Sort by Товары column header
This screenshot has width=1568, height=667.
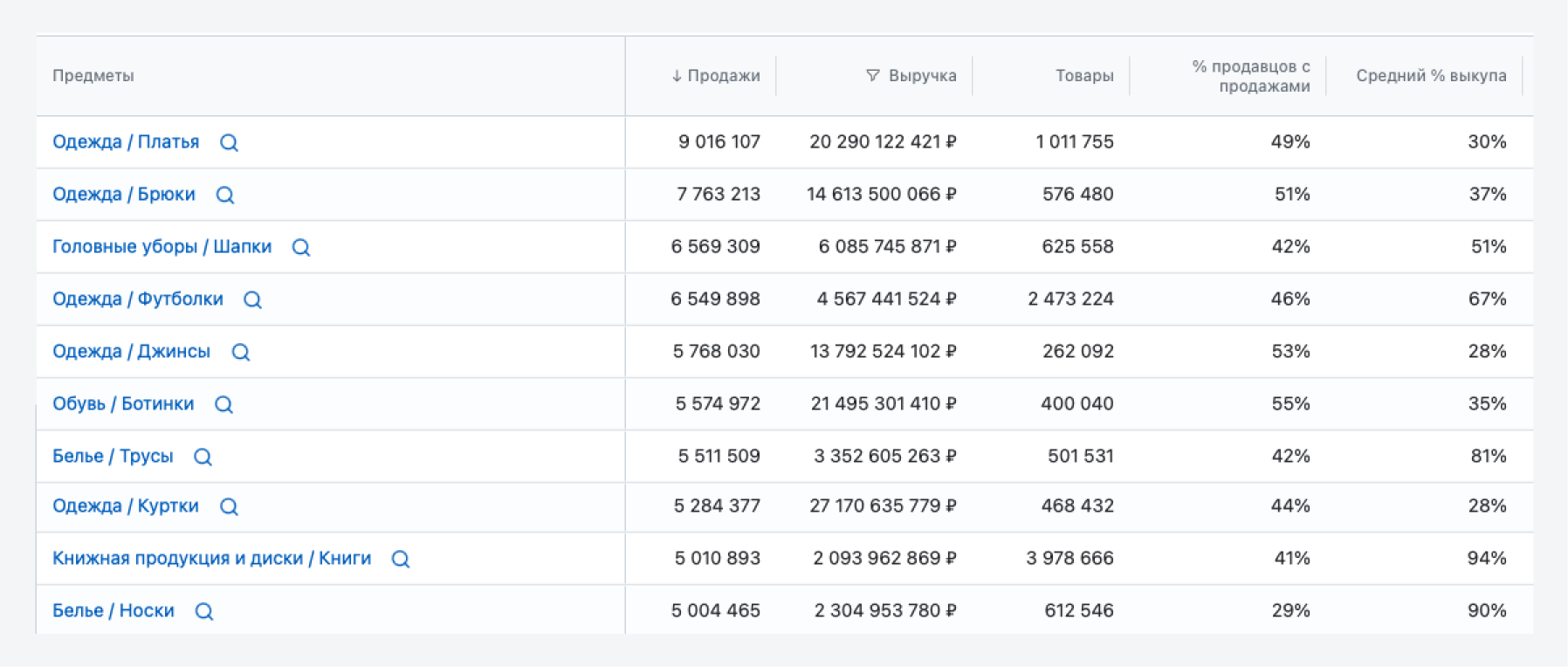point(1084,76)
